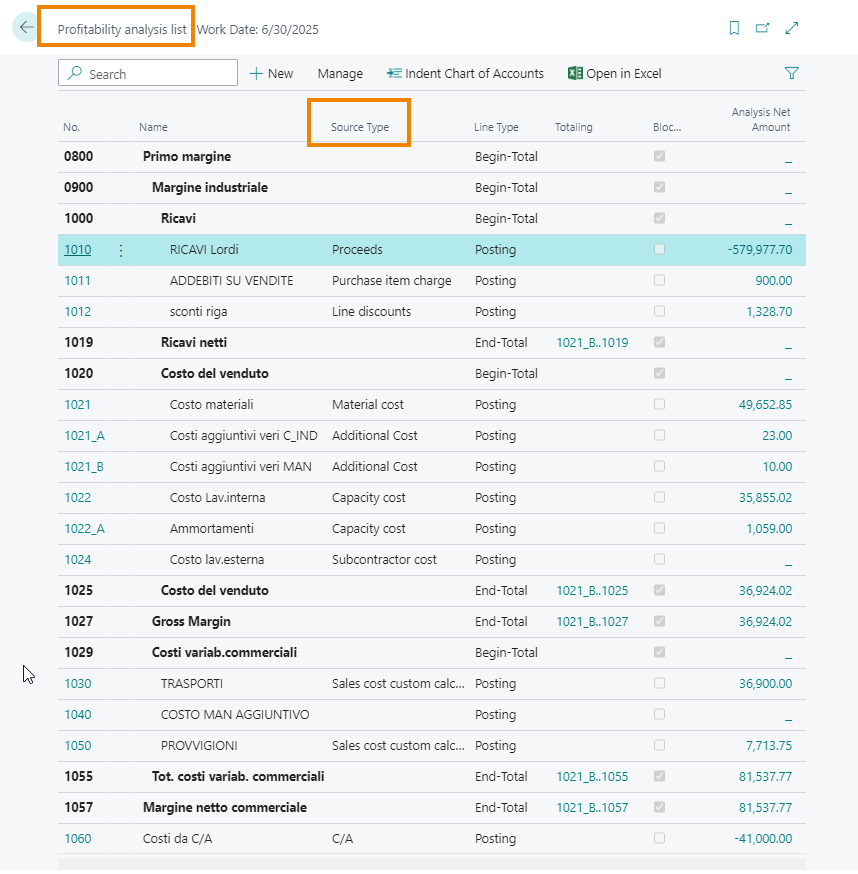858x874 pixels.
Task: Click the Ammortamenti name cell
Action: 211,528
